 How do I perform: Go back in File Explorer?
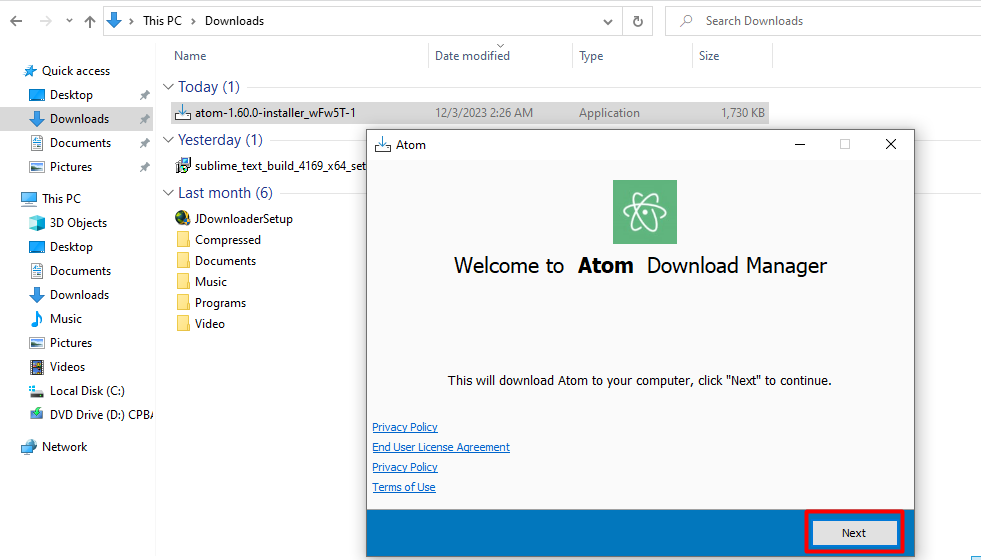[x=16, y=21]
